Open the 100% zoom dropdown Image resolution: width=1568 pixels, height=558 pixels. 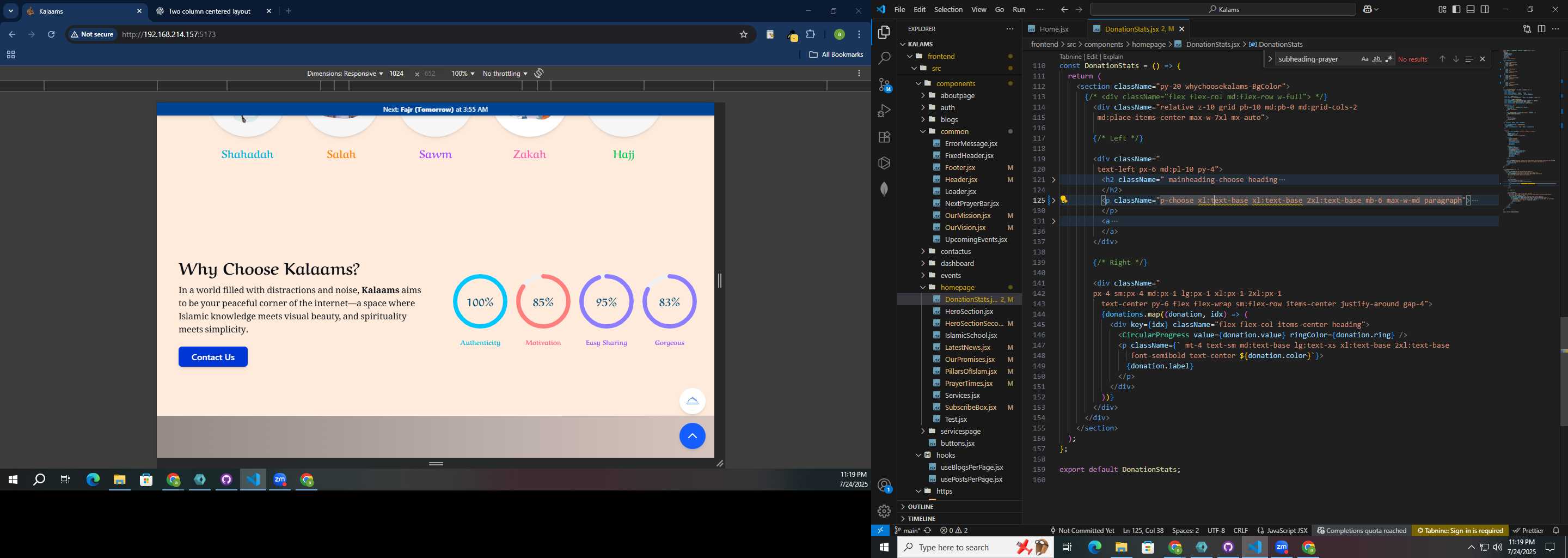click(463, 73)
